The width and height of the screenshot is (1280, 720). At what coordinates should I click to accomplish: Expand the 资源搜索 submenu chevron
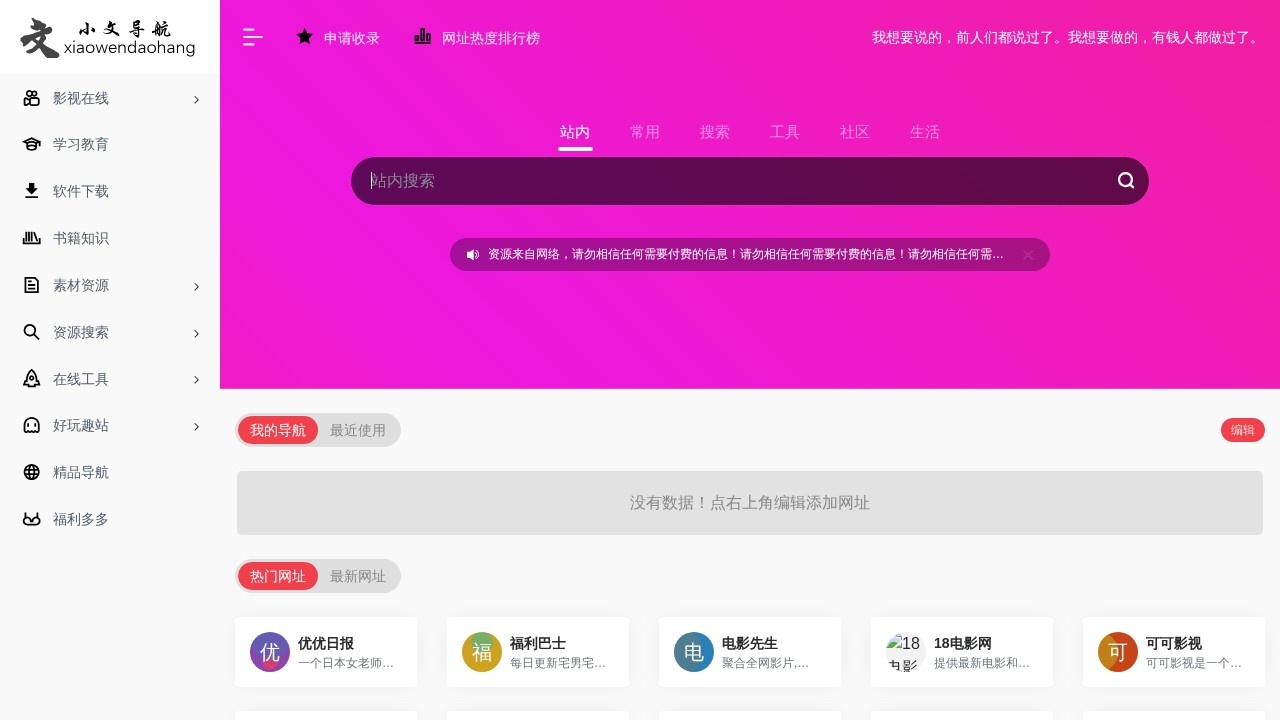point(196,333)
